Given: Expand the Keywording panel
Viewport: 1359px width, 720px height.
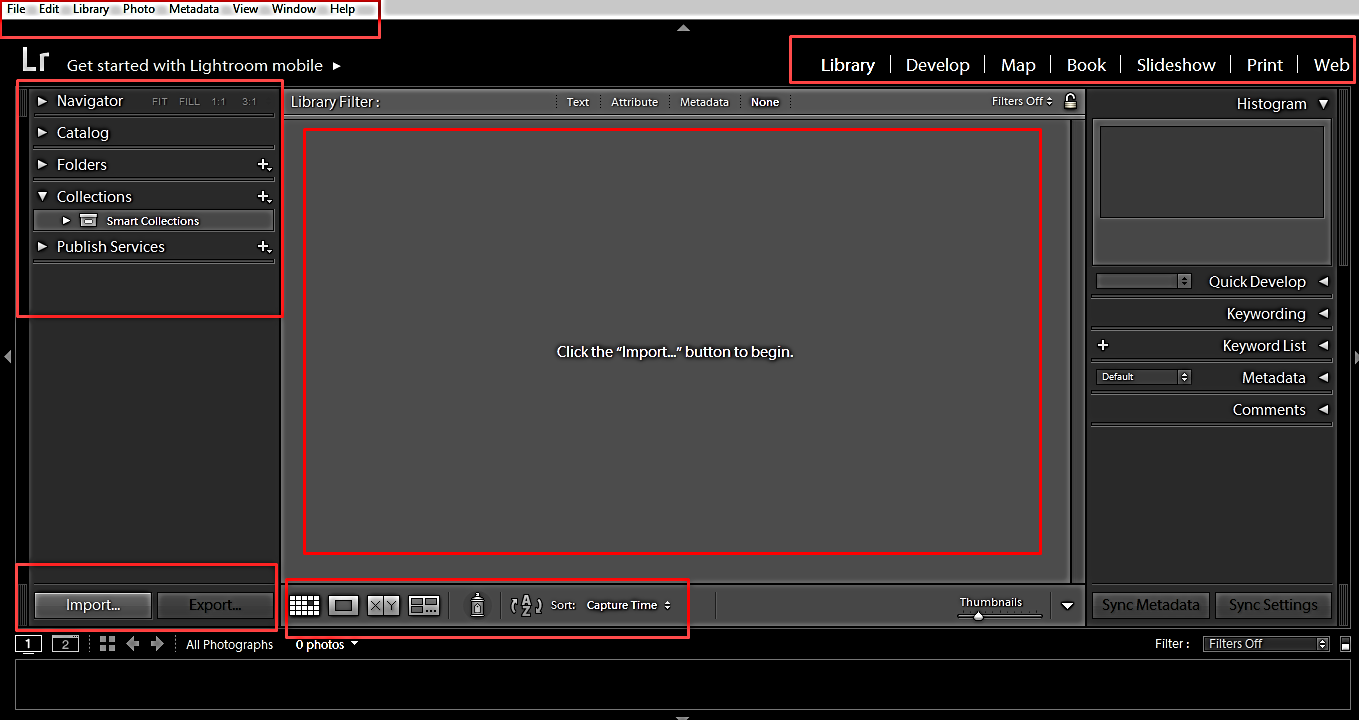Looking at the screenshot, I should [1323, 313].
